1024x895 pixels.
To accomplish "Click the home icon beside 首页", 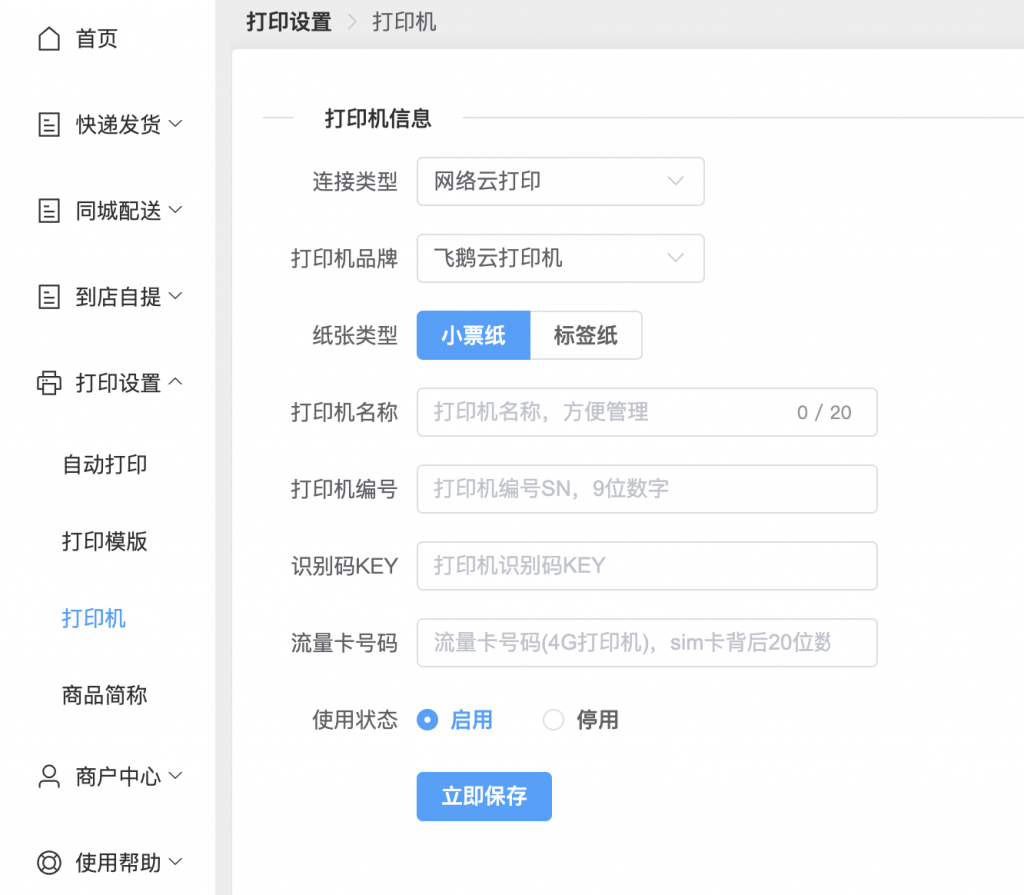I will pyautogui.click(x=48, y=39).
